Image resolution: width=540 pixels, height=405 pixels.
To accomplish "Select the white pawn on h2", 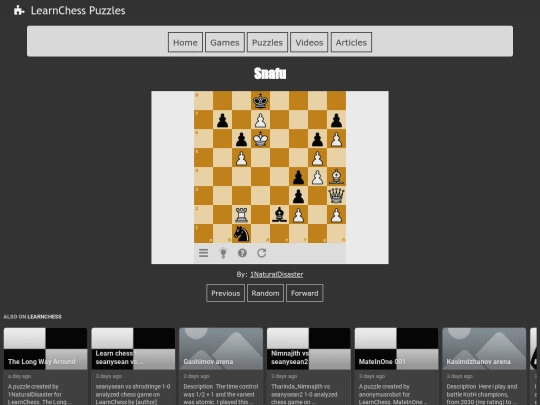I will click(336, 215).
